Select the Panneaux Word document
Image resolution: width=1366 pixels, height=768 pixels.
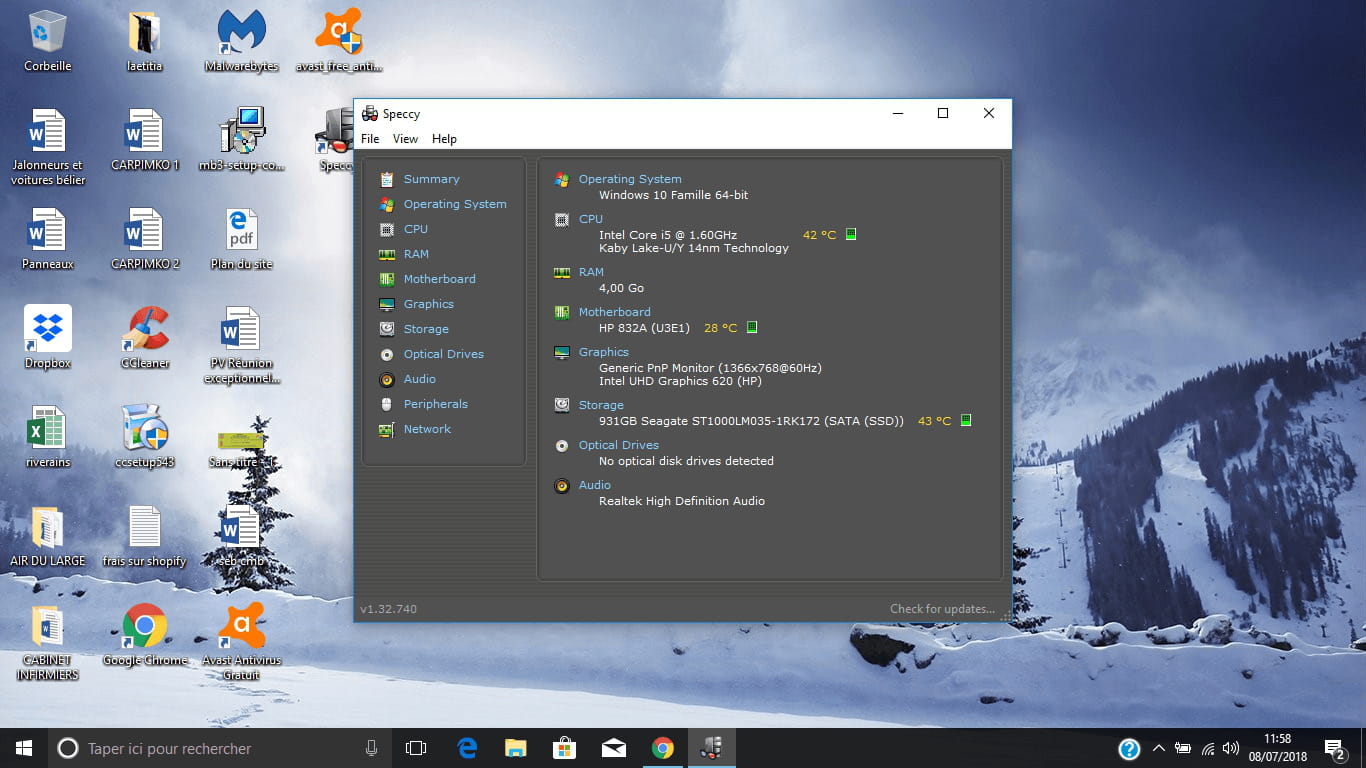(x=47, y=239)
